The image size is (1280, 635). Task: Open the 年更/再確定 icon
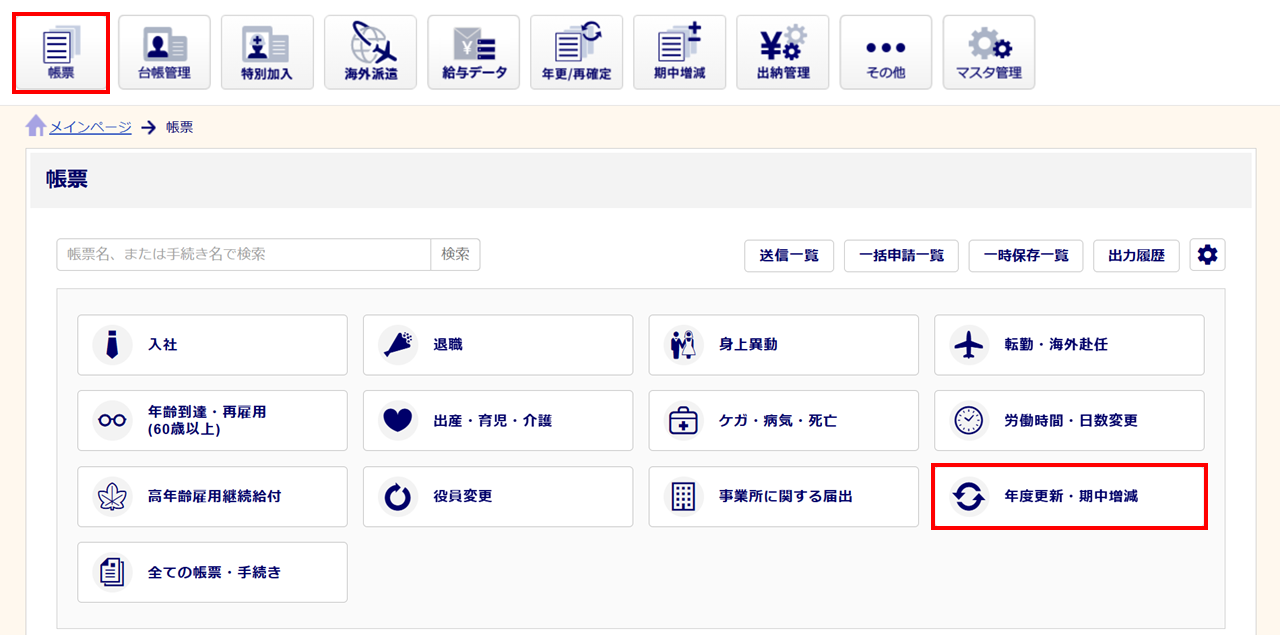pyautogui.click(x=576, y=53)
